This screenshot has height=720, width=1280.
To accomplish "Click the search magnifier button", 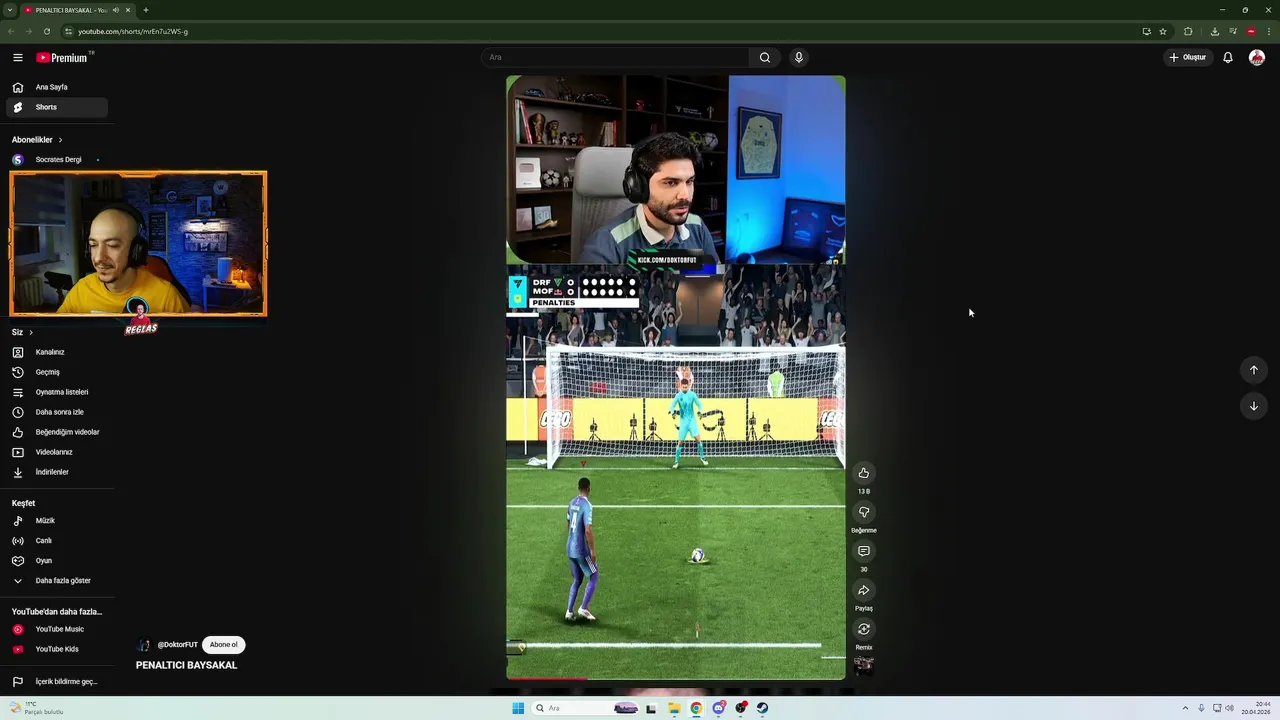I will (765, 57).
